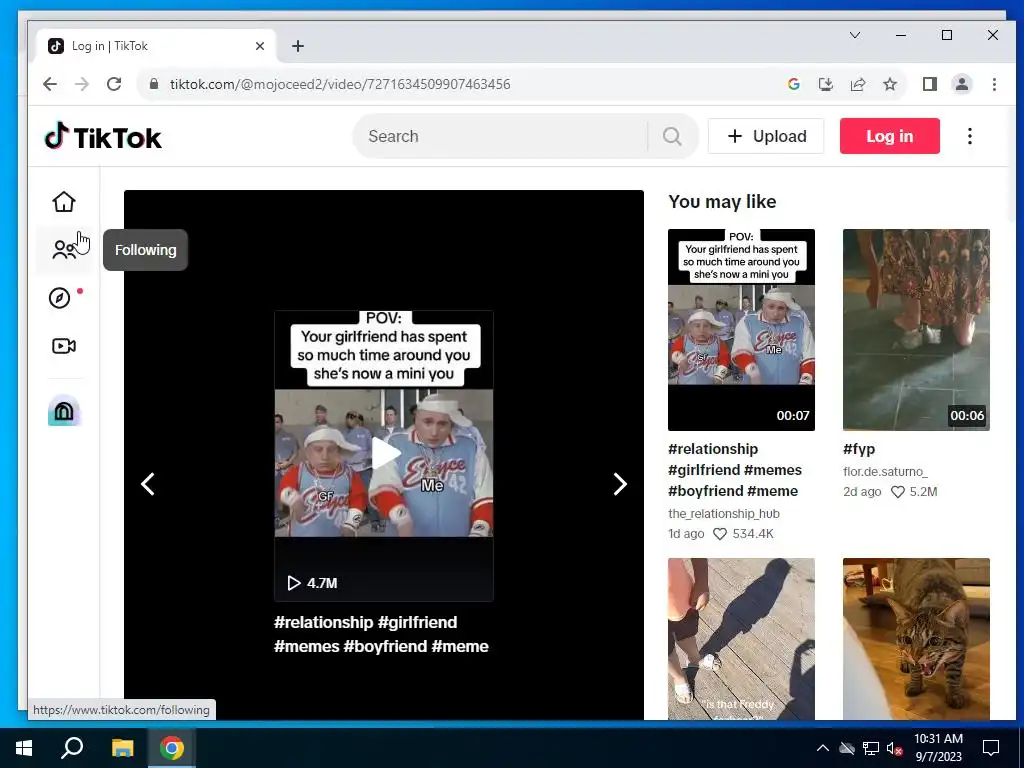Open the sidebar profile avatar icon
Image resolution: width=1024 pixels, height=768 pixels.
point(64,410)
